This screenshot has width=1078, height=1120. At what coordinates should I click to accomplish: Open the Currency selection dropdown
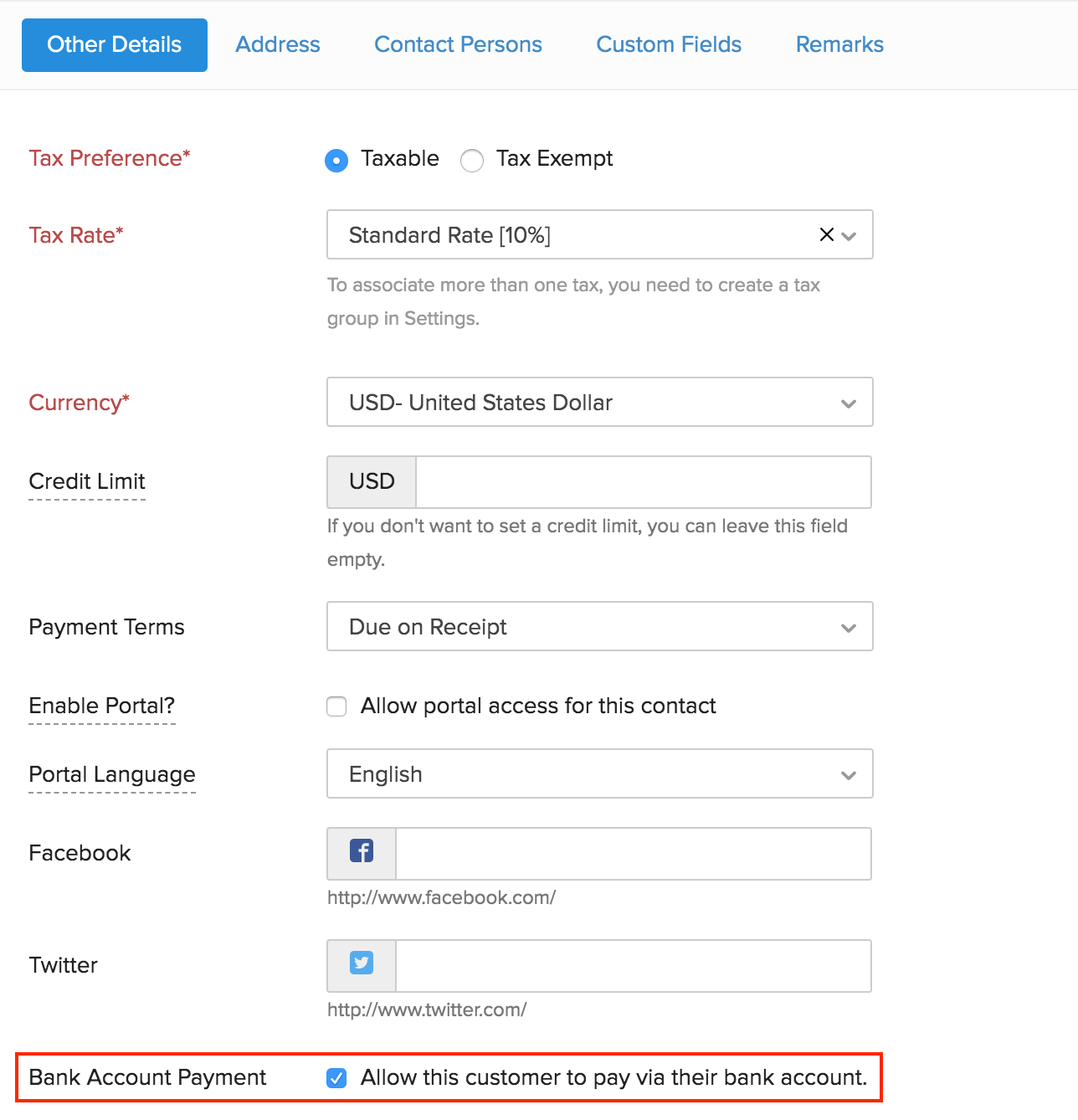tap(599, 403)
